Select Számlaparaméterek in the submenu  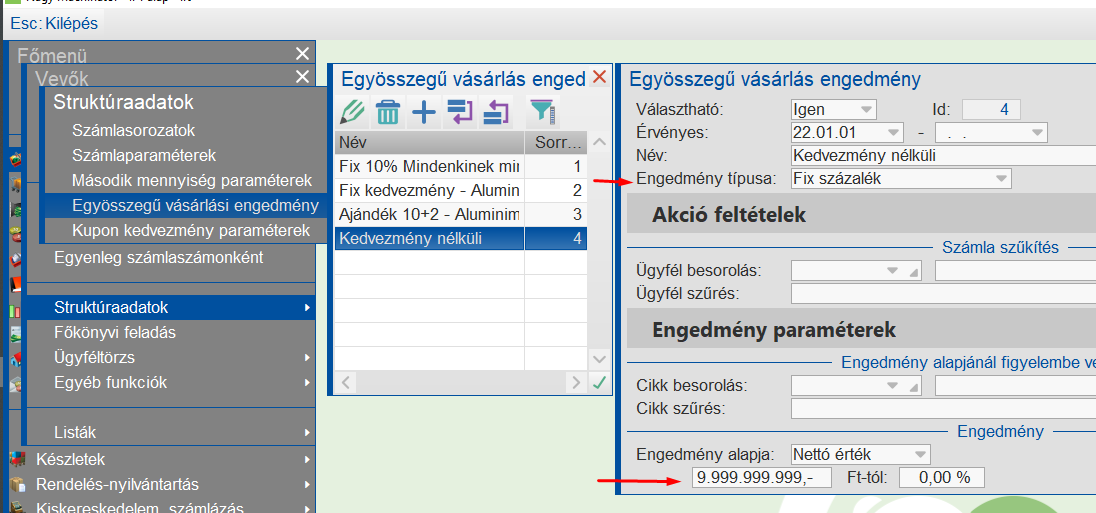pyautogui.click(x=144, y=155)
